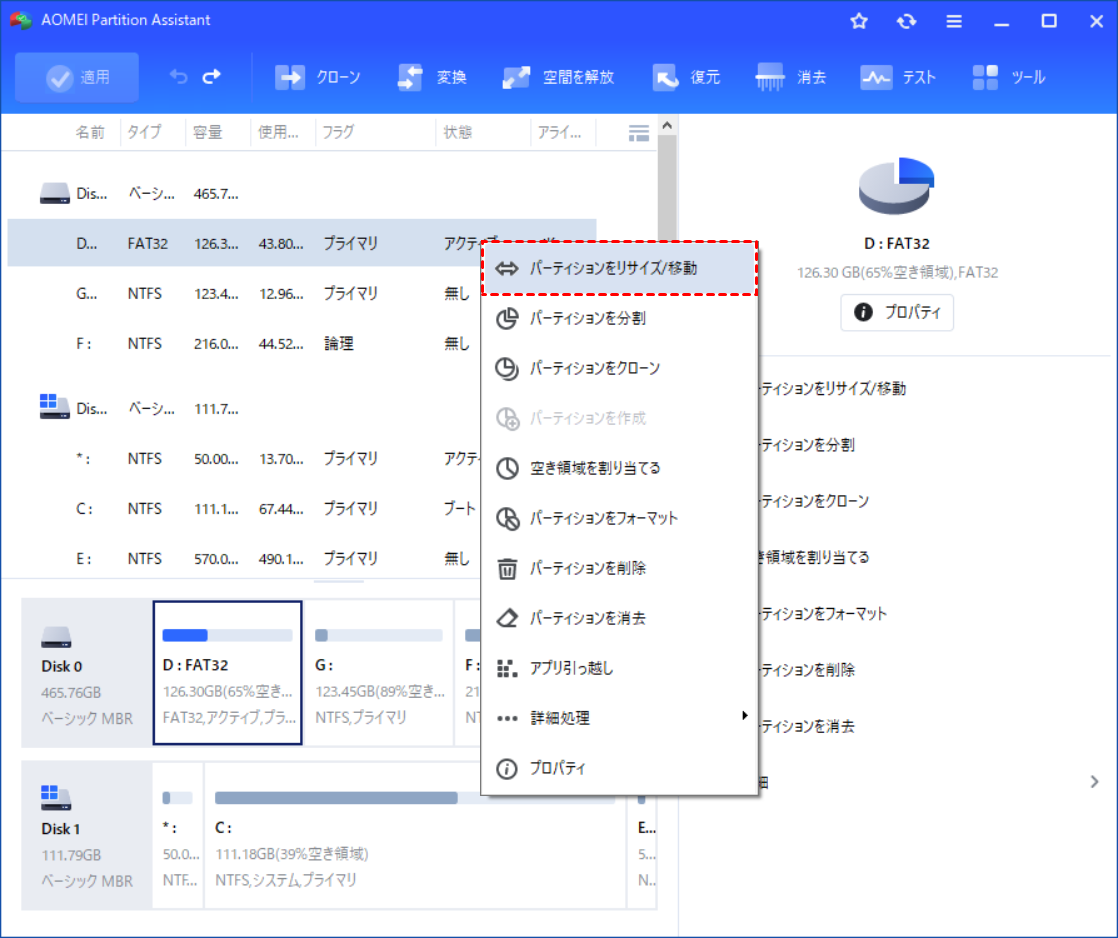1118x938 pixels.
Task: Open the Recovery (復元) tool
Action: 665,78
